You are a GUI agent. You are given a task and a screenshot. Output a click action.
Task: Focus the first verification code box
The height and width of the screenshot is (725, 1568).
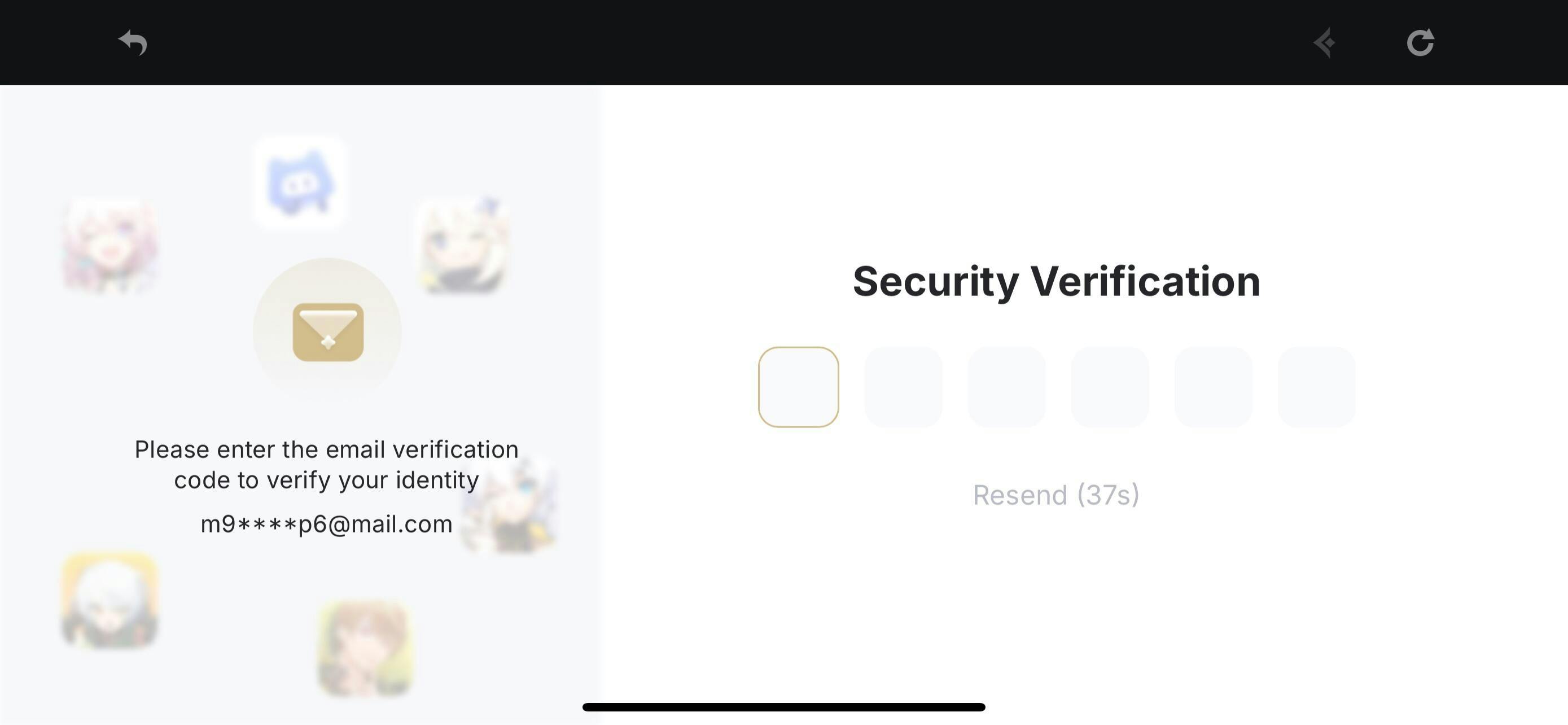click(799, 387)
